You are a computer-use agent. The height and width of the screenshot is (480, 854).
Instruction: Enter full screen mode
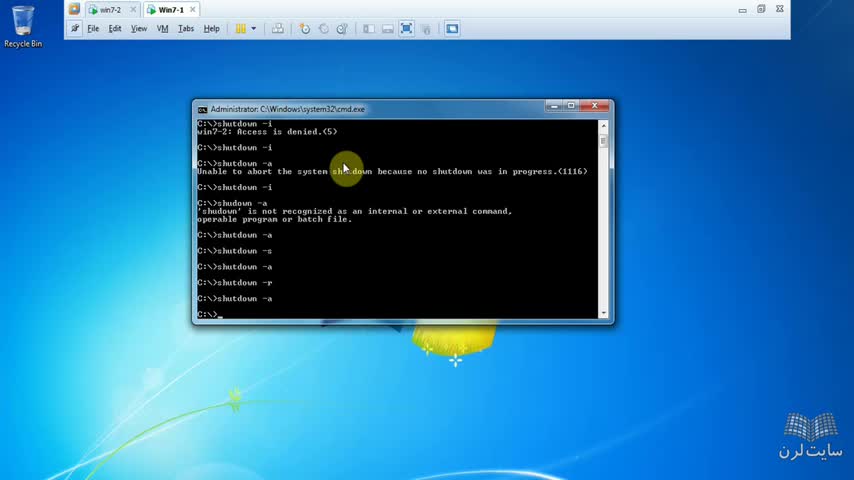click(x=406, y=28)
